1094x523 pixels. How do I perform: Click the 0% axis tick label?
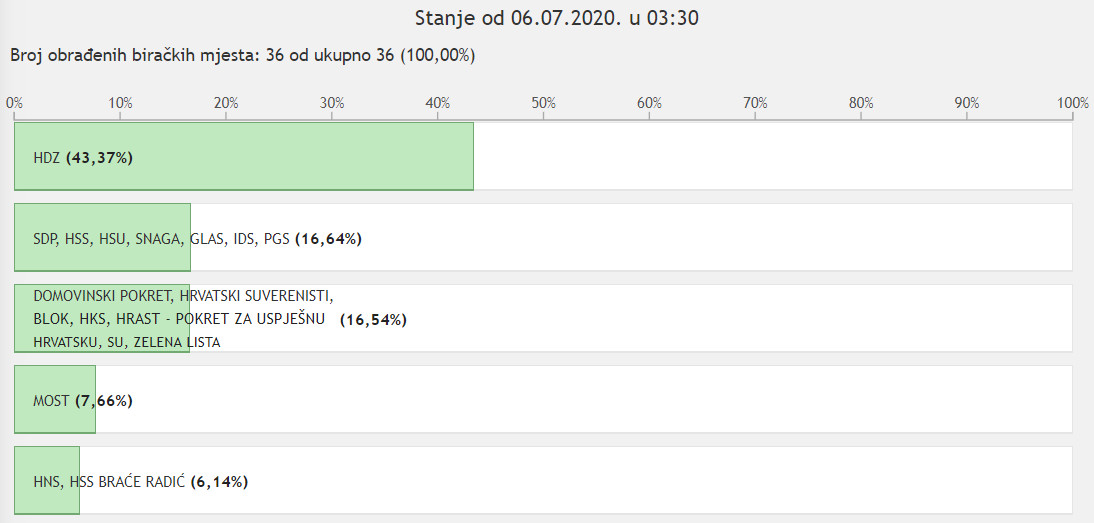point(15,103)
